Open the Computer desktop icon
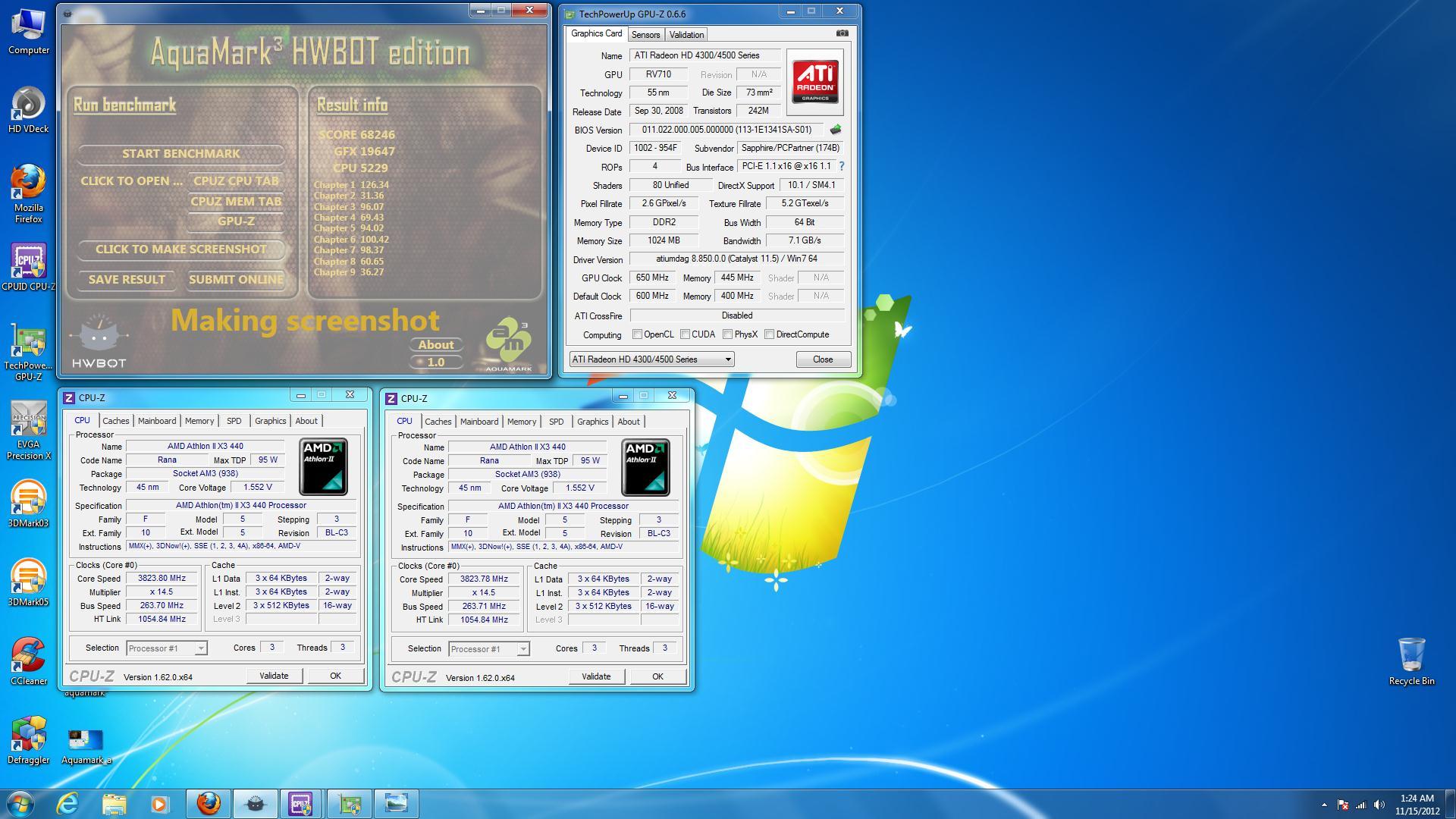 [29, 32]
